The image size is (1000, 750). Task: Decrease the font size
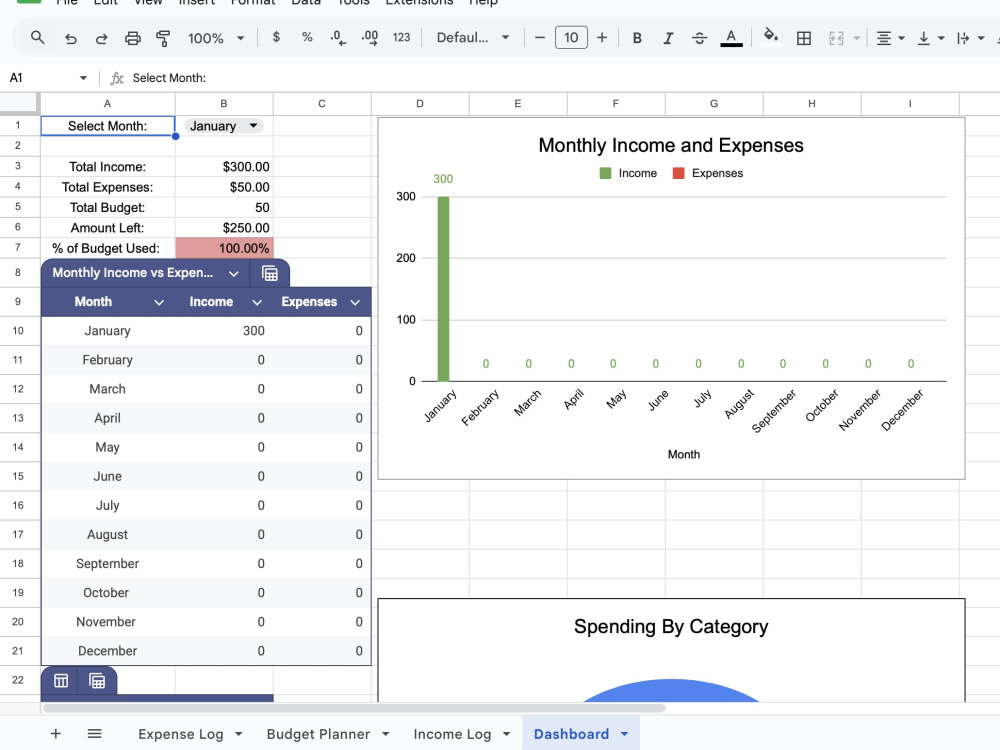(x=540, y=38)
